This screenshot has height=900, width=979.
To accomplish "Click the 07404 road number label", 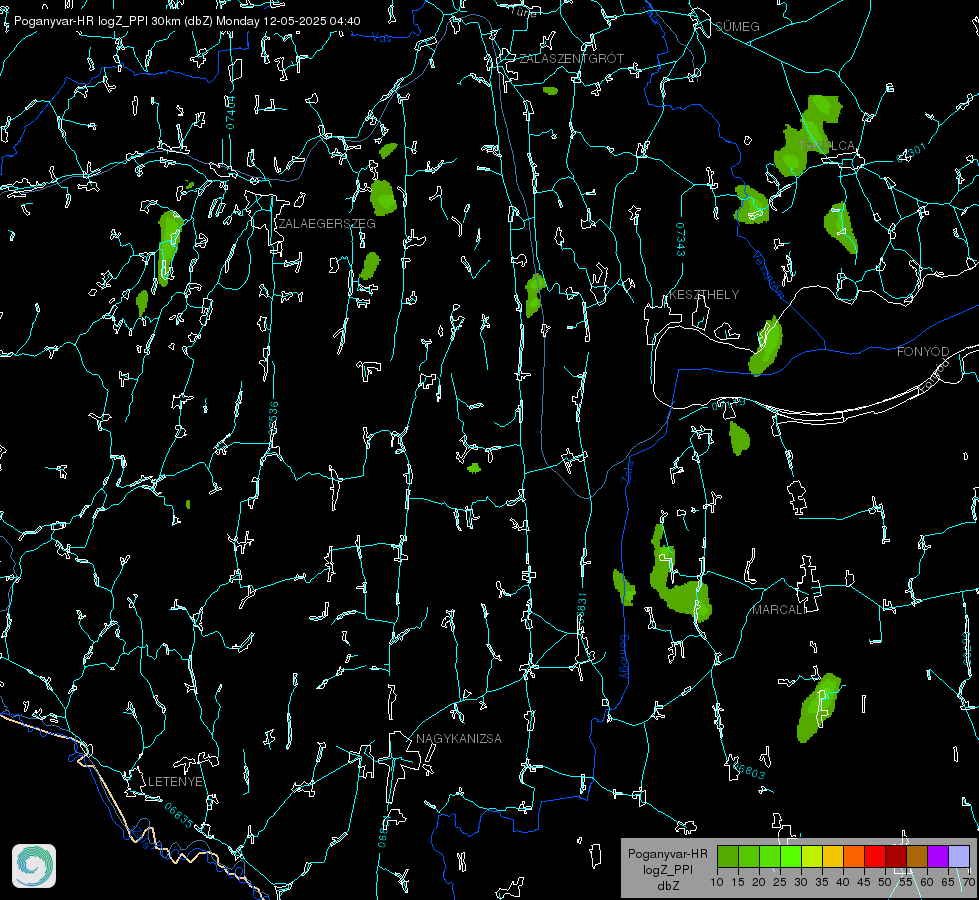I will pyautogui.click(x=231, y=112).
